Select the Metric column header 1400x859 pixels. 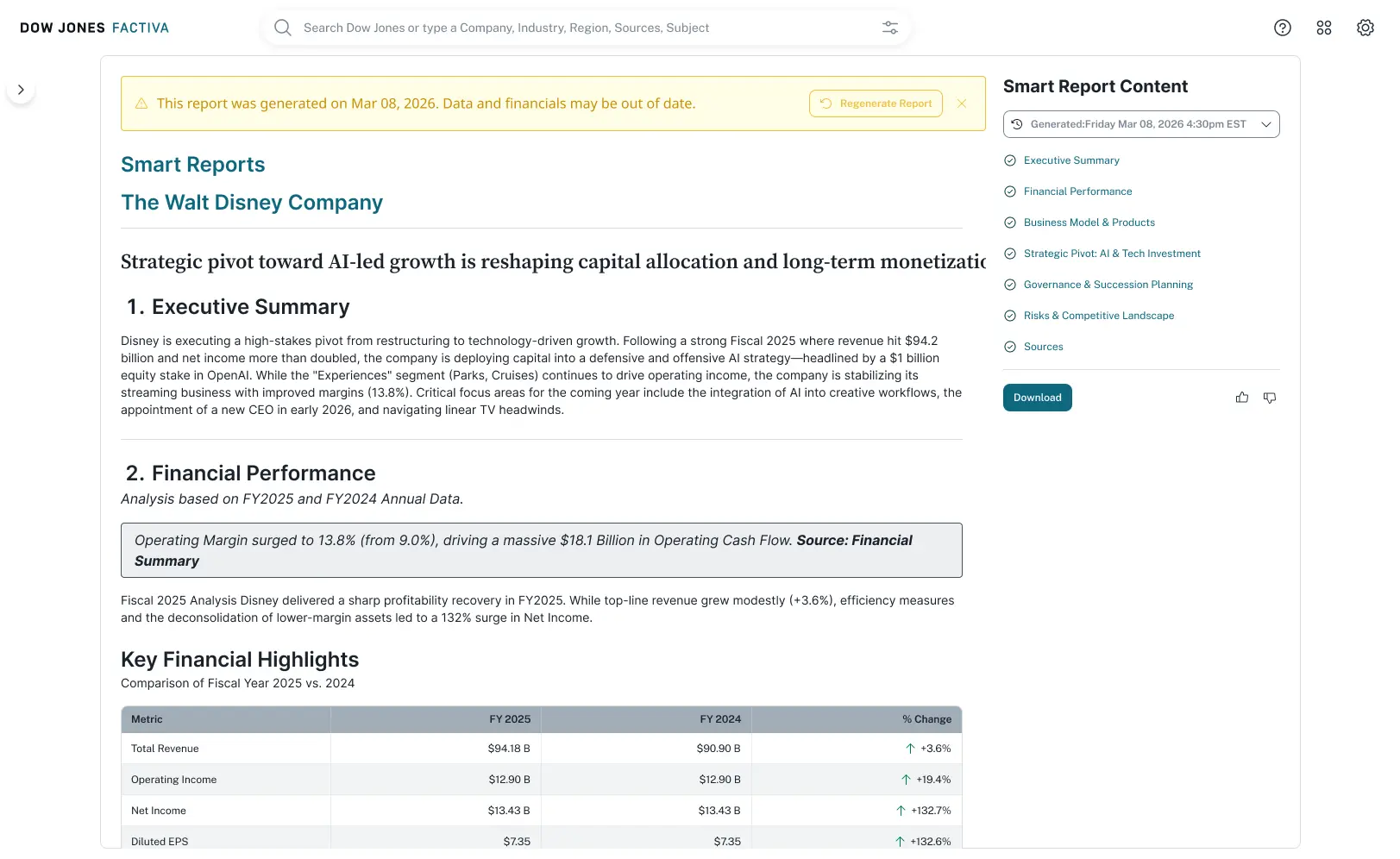point(226,719)
